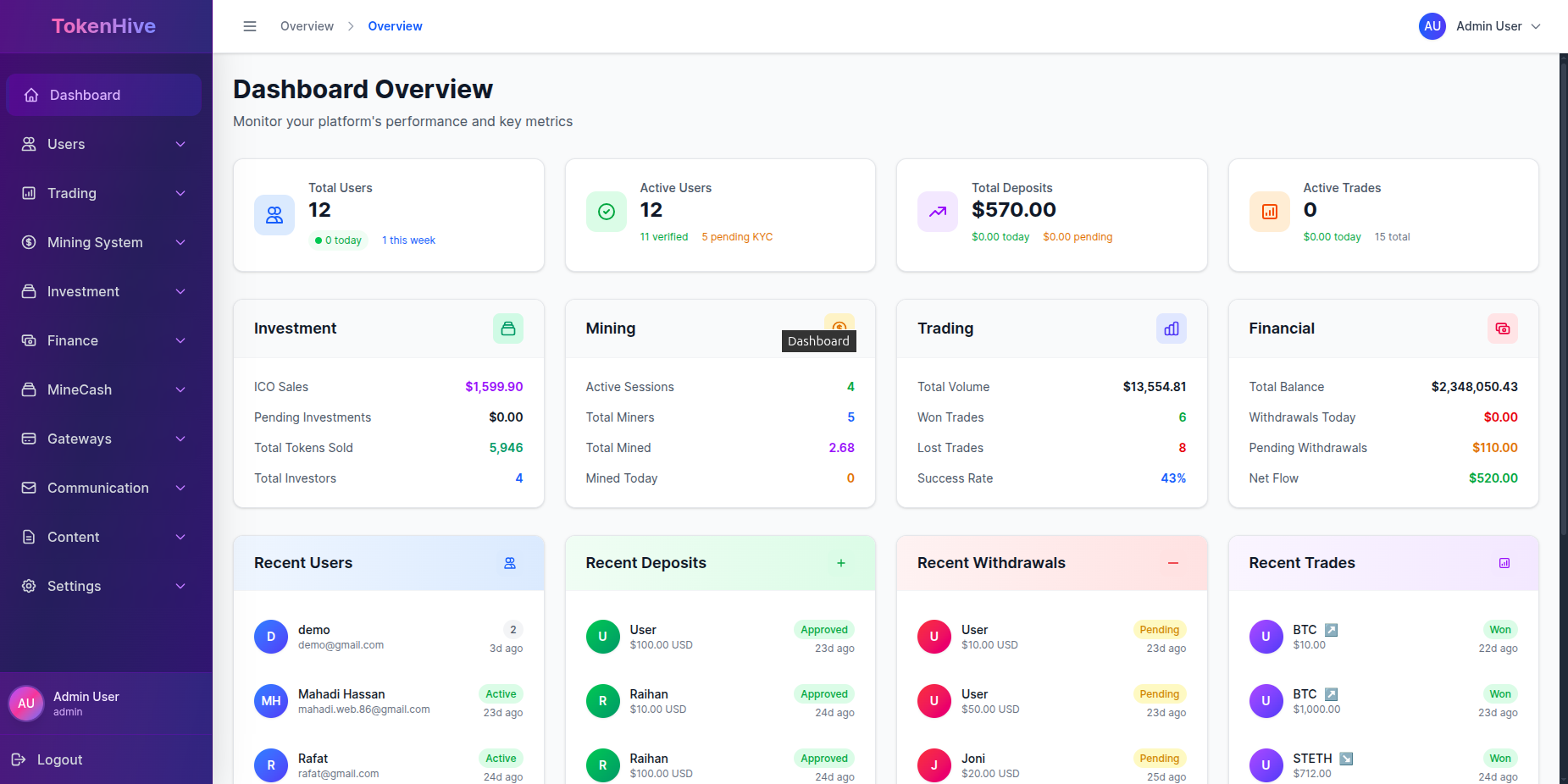Click the Total Users people icon

click(x=274, y=215)
